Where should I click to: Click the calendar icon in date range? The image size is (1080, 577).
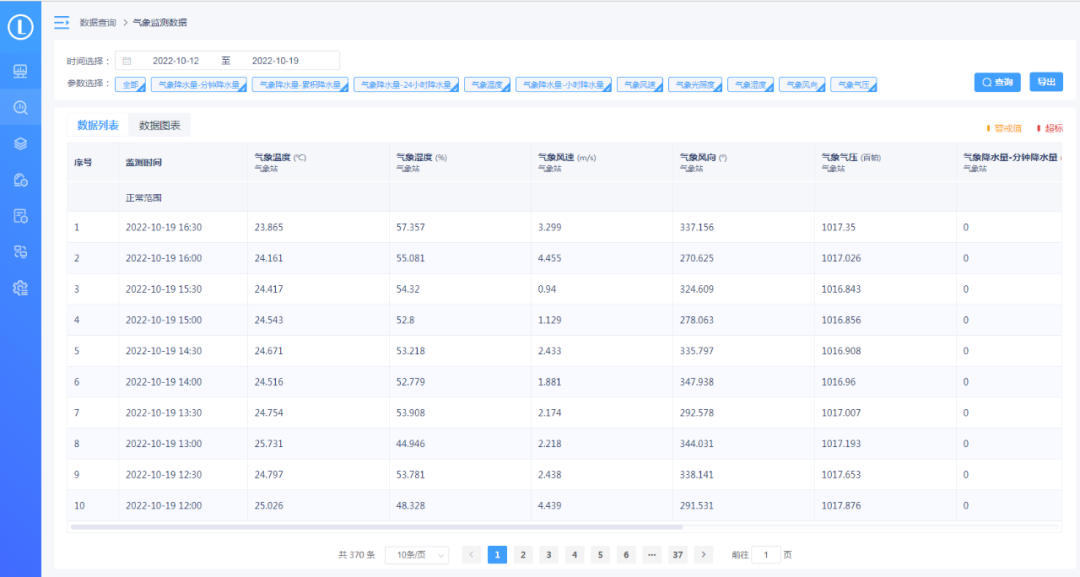pyautogui.click(x=127, y=61)
